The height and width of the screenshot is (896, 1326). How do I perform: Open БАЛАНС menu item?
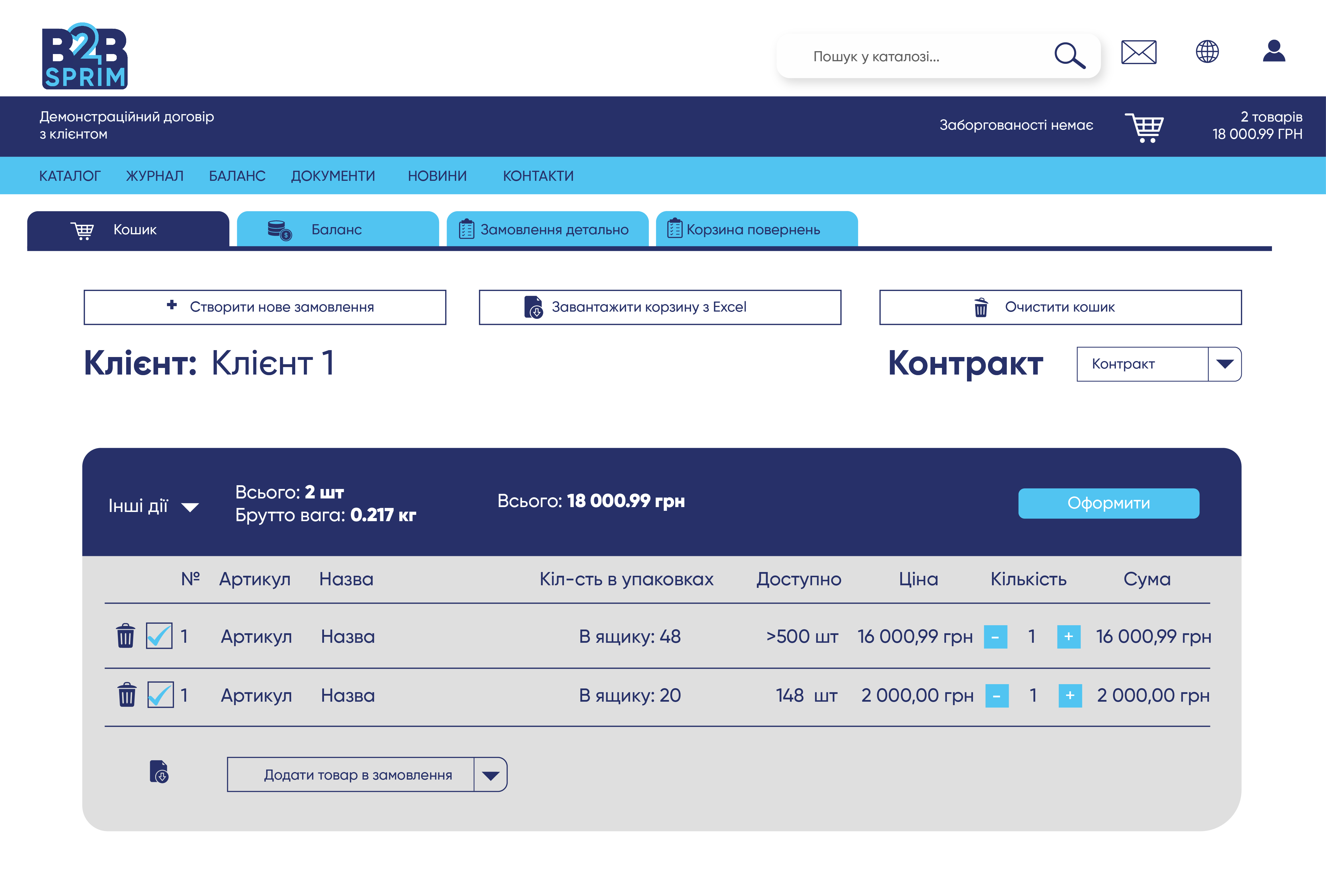point(237,176)
